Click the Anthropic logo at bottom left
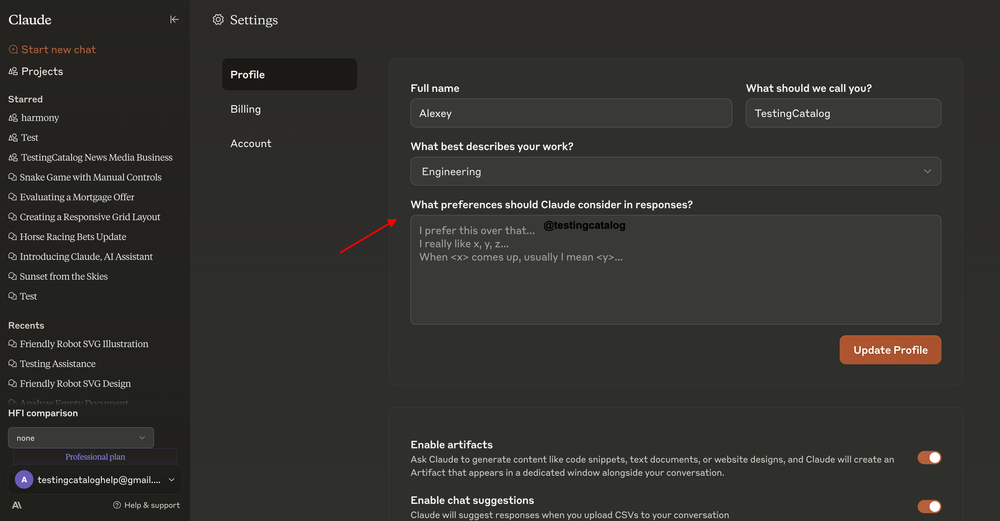The height and width of the screenshot is (521, 1000). click(x=17, y=505)
